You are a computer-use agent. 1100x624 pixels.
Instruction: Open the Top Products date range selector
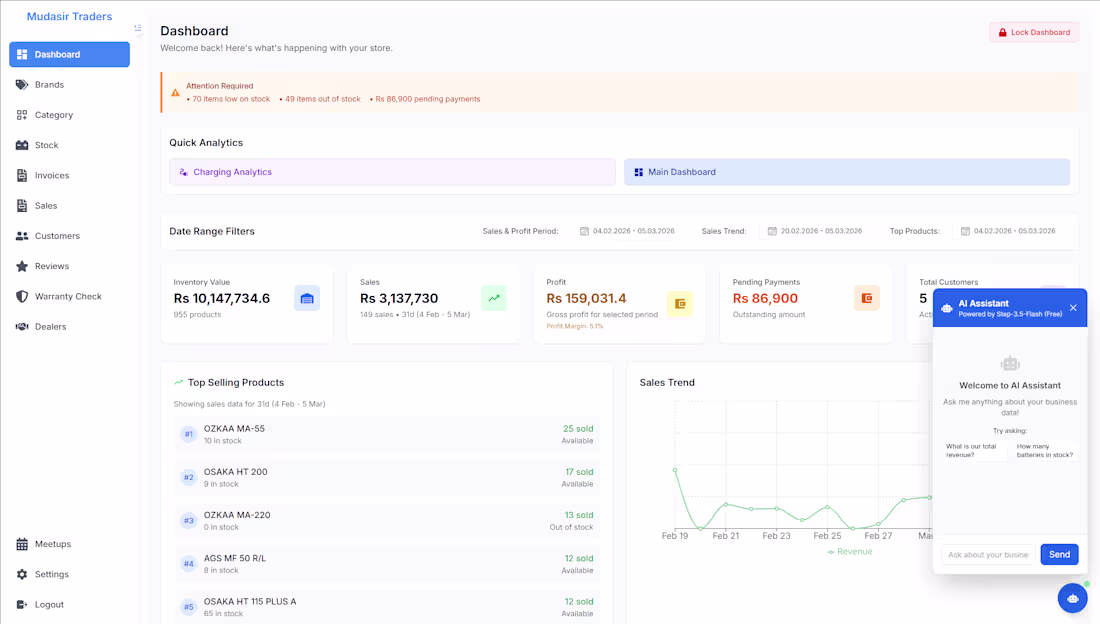[x=1010, y=230]
